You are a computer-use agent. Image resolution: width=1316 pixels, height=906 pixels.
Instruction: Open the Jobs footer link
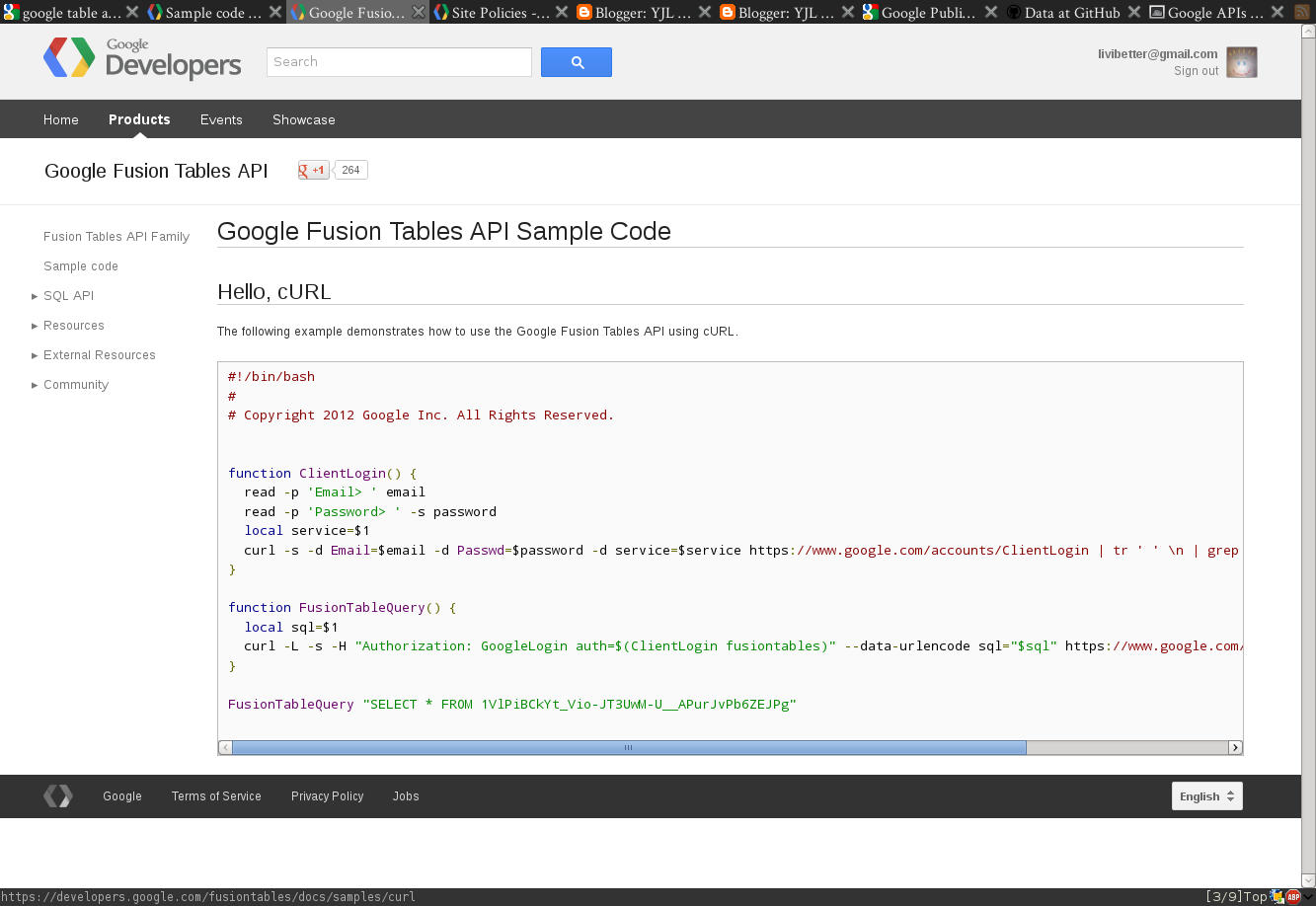[x=406, y=796]
